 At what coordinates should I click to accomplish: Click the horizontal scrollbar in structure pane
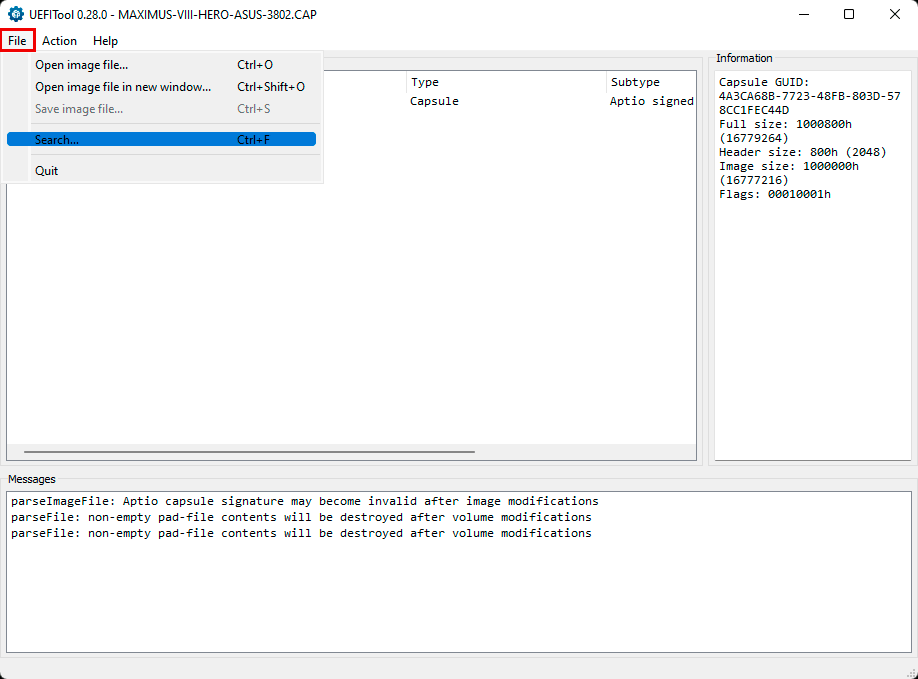point(249,452)
